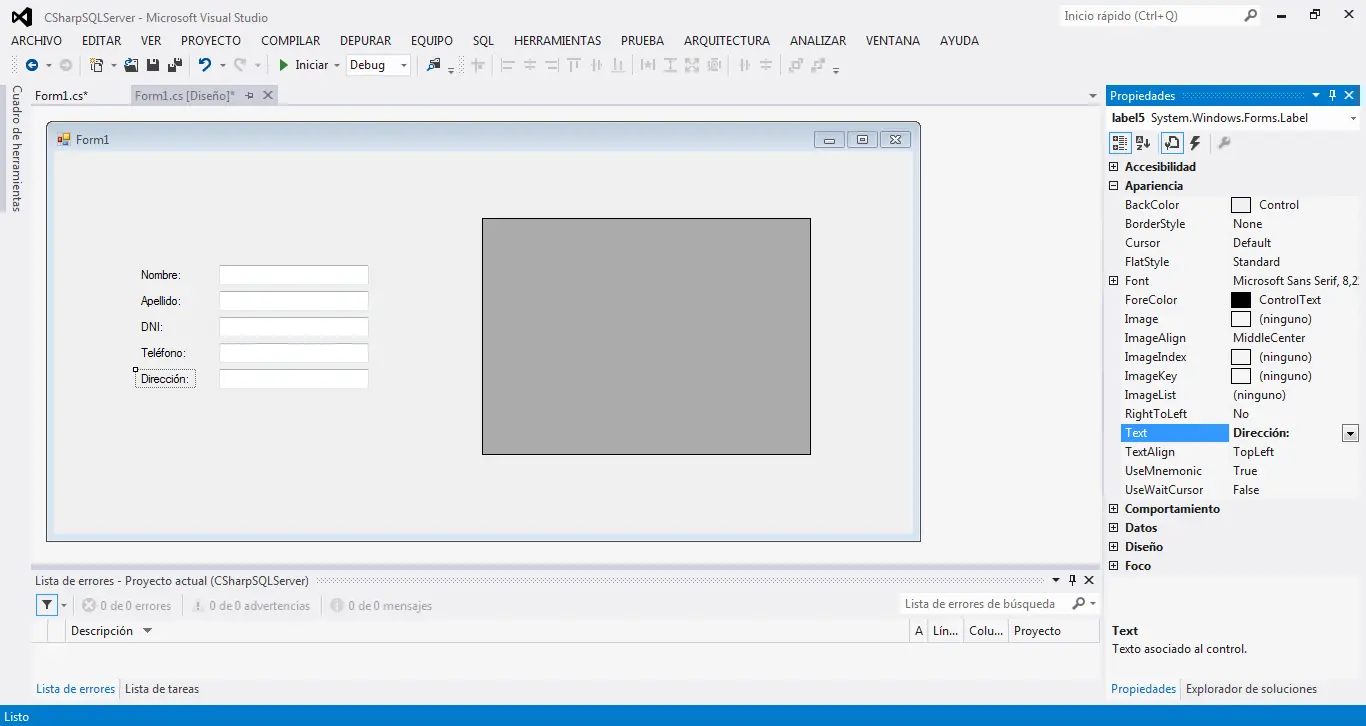Open the Iniciar button dropdown arrow
This screenshot has width=1366, height=726.
[x=336, y=65]
